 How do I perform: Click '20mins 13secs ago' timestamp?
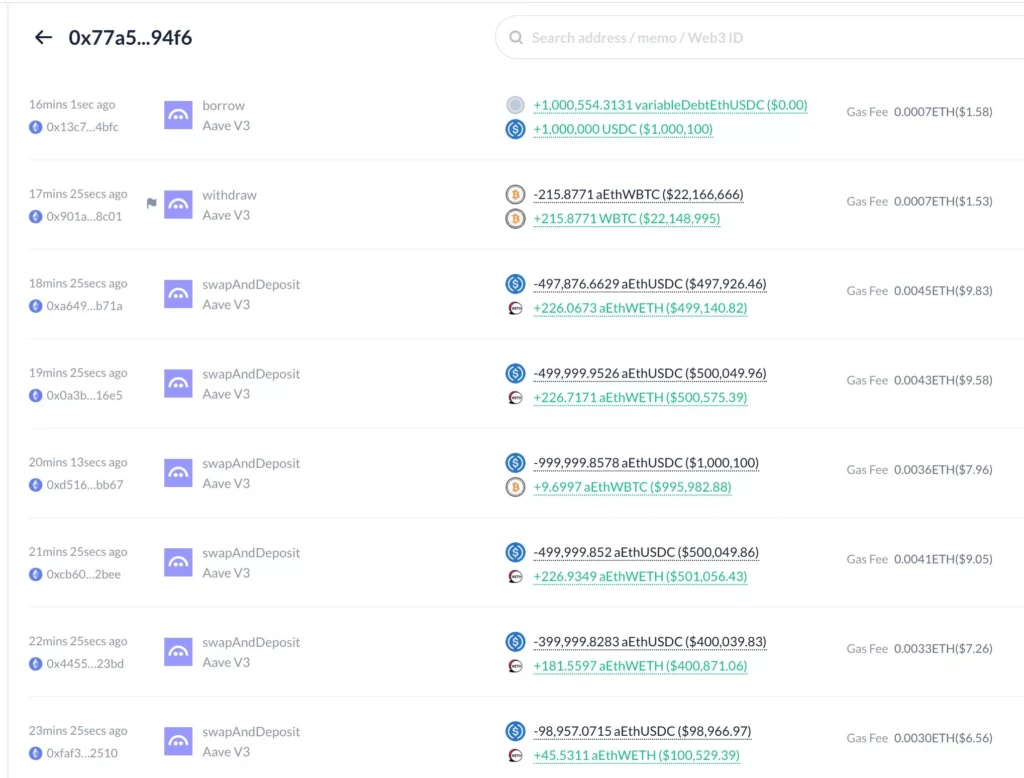point(78,462)
